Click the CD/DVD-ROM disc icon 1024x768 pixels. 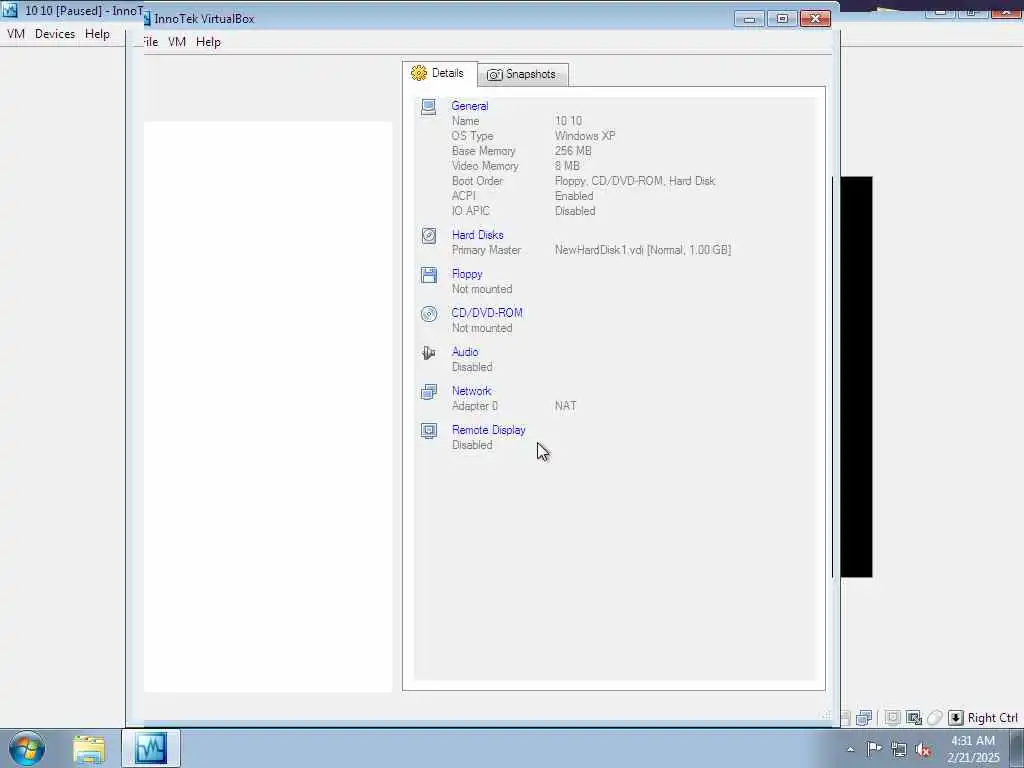click(428, 314)
